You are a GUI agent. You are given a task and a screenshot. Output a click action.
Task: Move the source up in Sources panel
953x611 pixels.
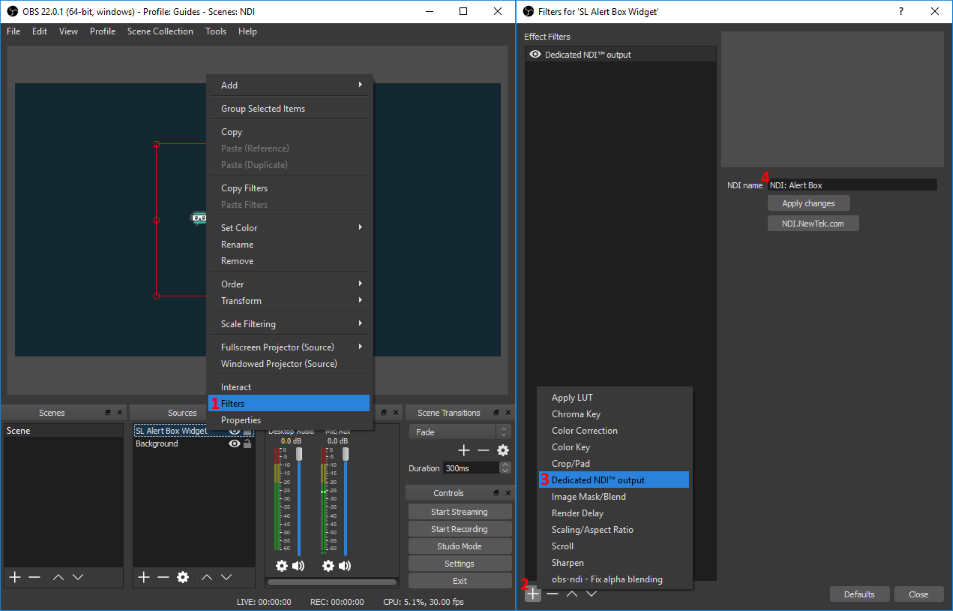(x=207, y=577)
